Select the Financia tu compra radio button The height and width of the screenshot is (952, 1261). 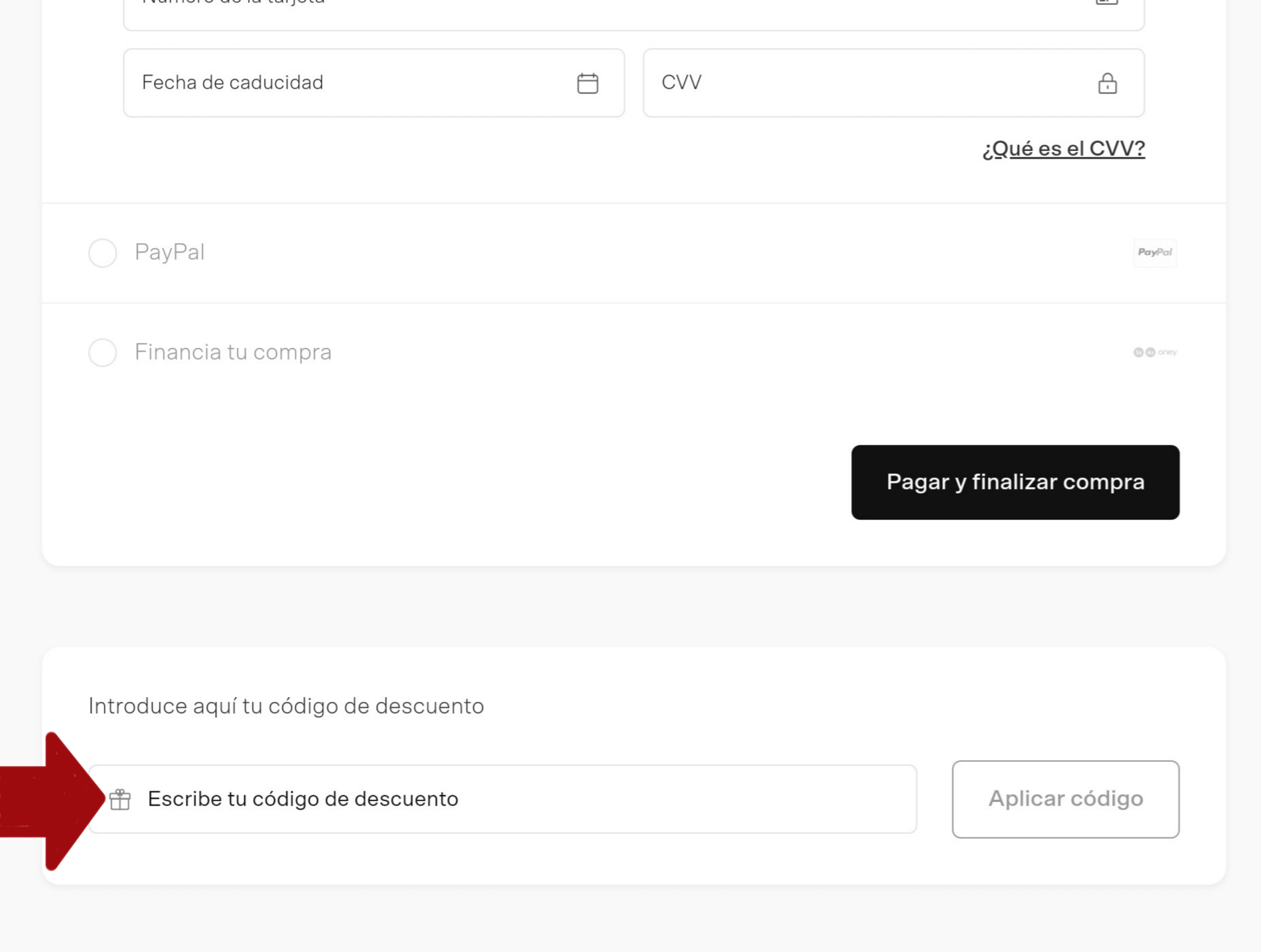point(102,352)
